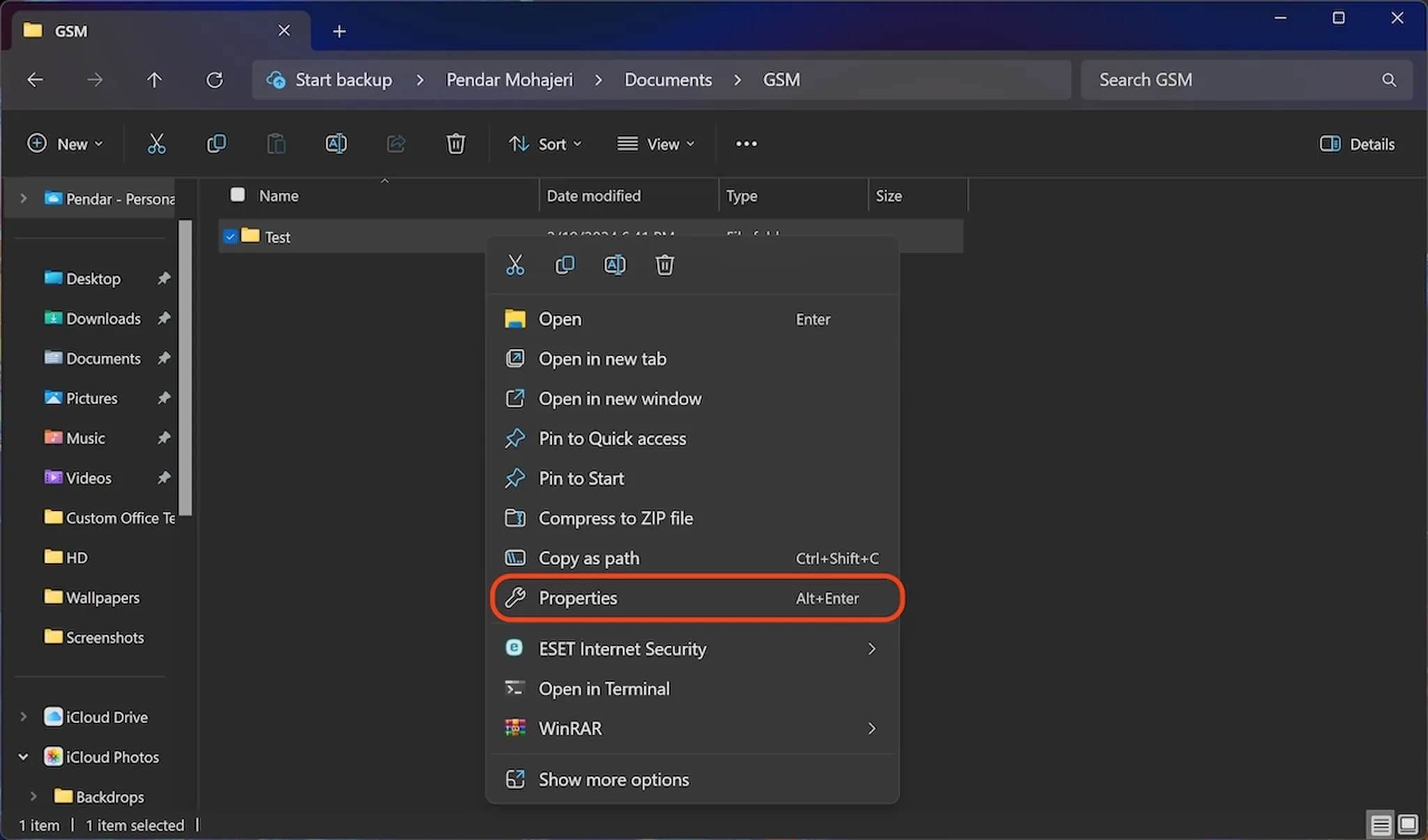1428x840 pixels.
Task: Open the New item button
Action: click(65, 144)
